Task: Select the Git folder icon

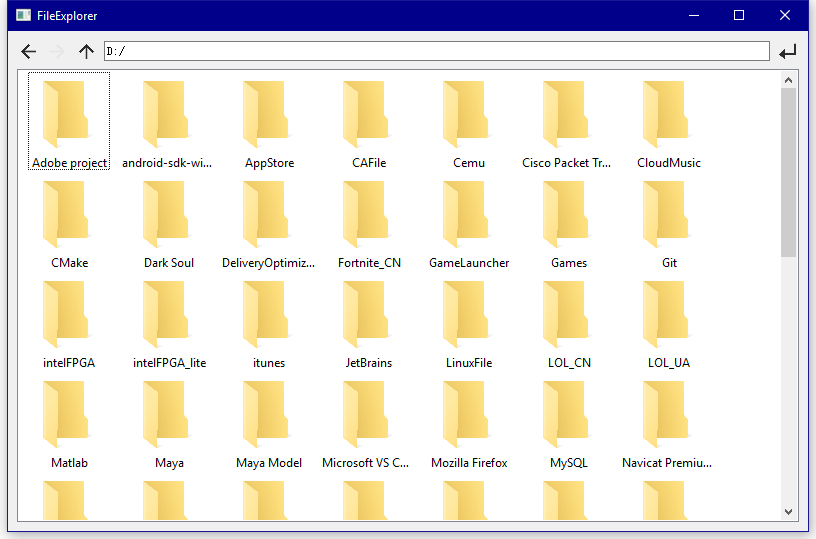Action: [665, 214]
